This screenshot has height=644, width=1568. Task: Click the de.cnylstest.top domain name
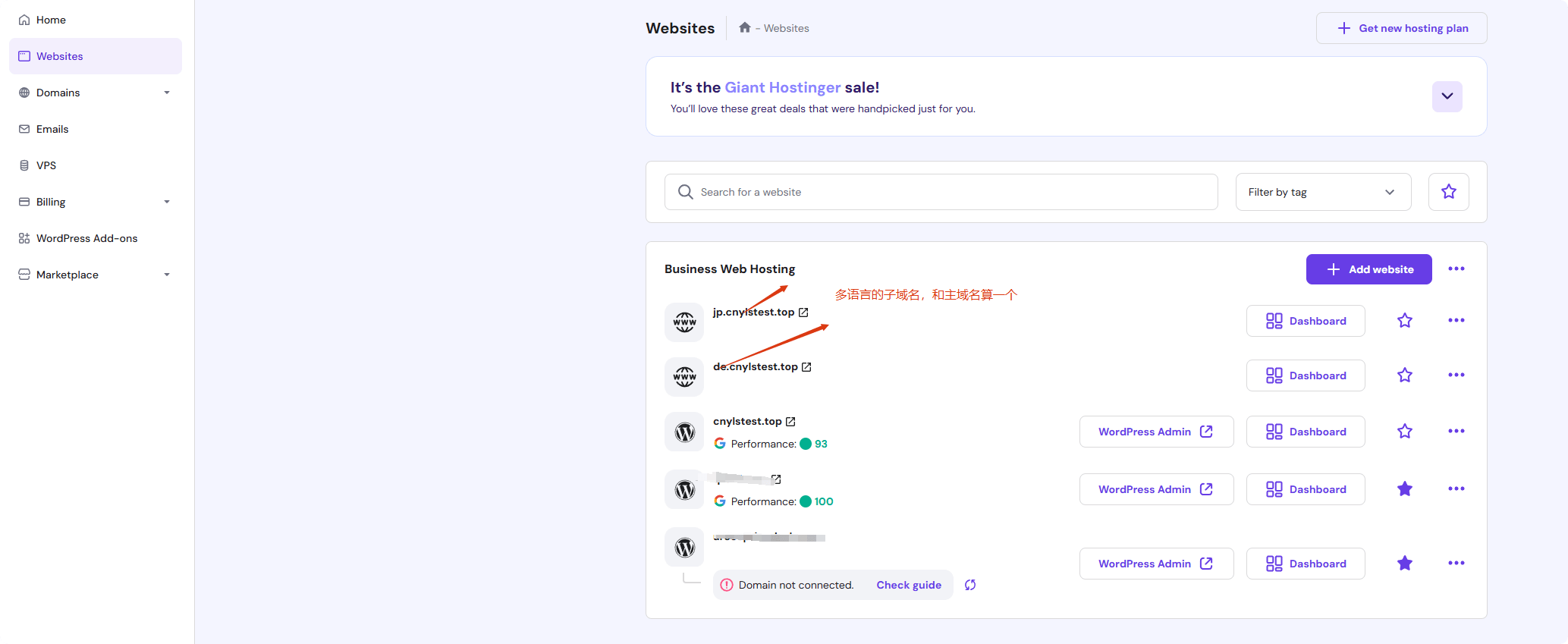tap(756, 367)
